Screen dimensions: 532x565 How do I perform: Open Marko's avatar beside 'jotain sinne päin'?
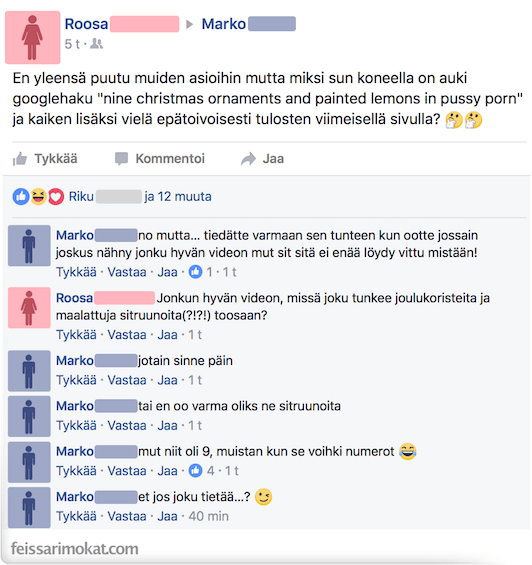tap(29, 371)
